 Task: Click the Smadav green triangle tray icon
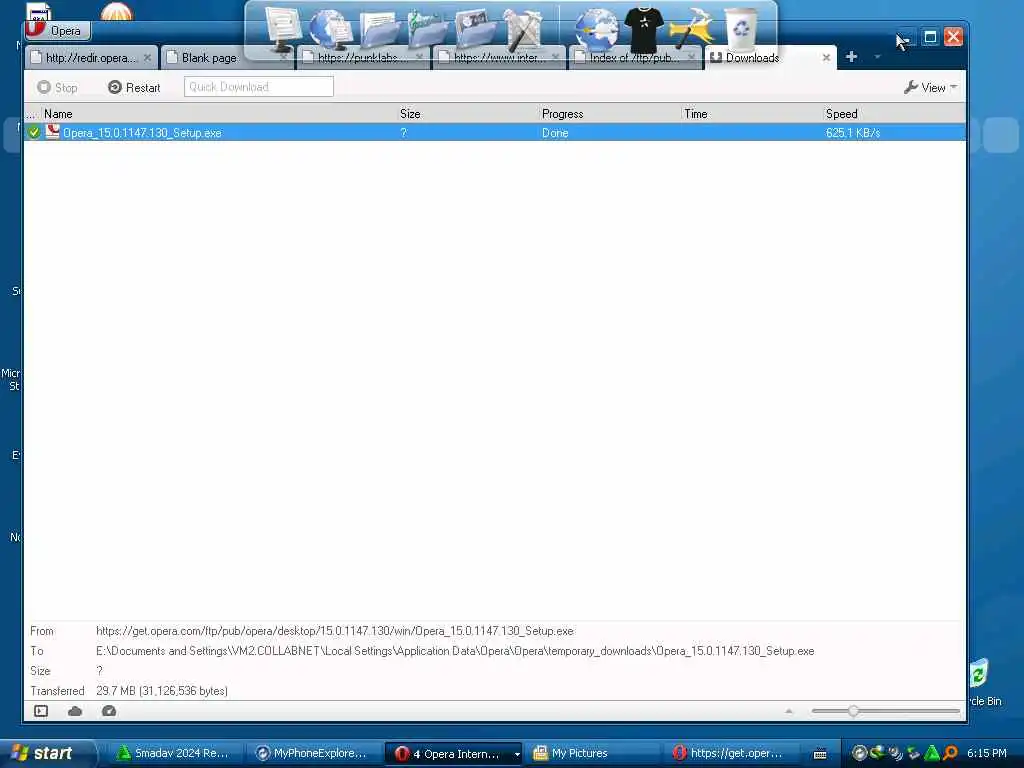pos(932,753)
